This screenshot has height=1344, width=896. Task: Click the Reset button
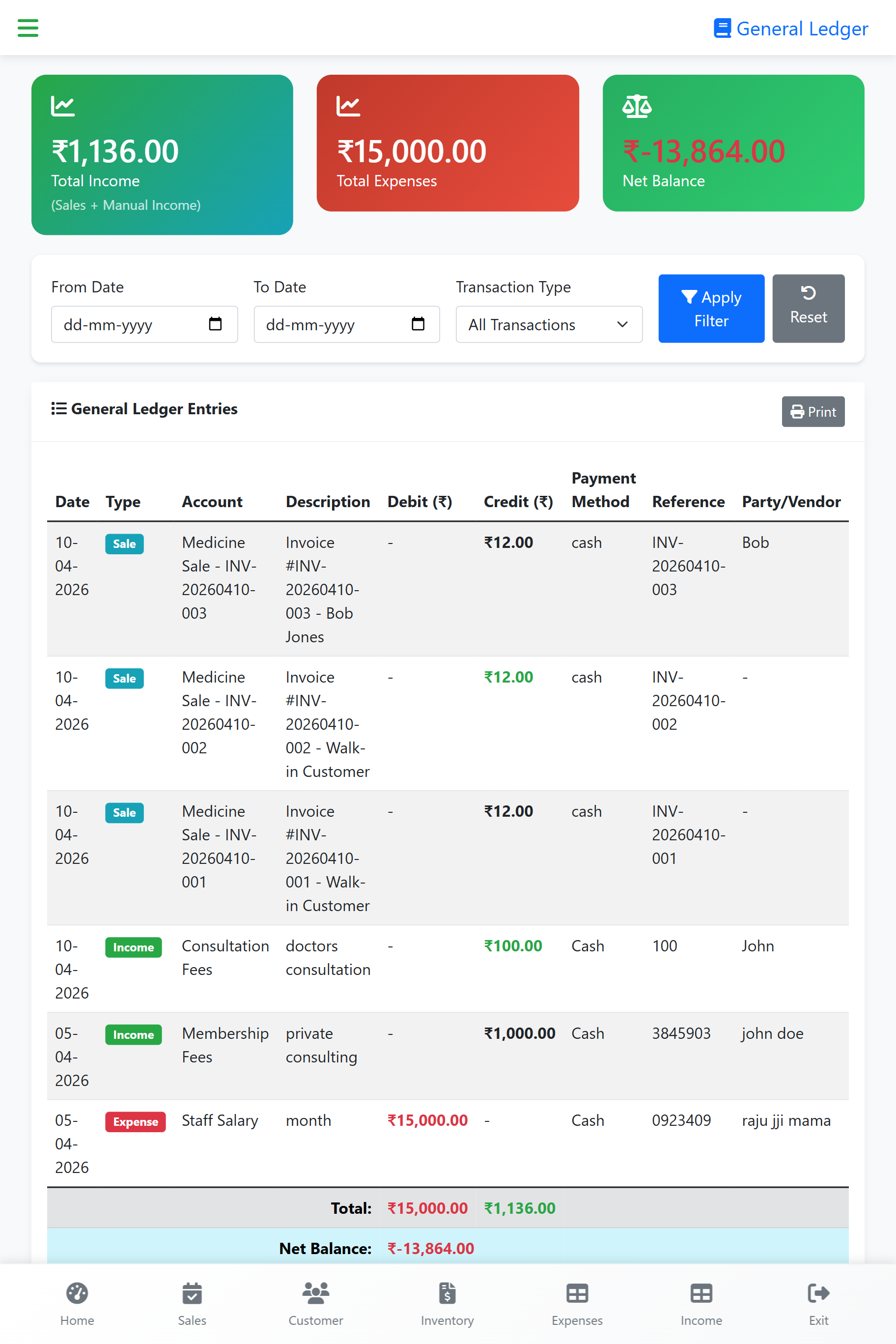click(808, 309)
